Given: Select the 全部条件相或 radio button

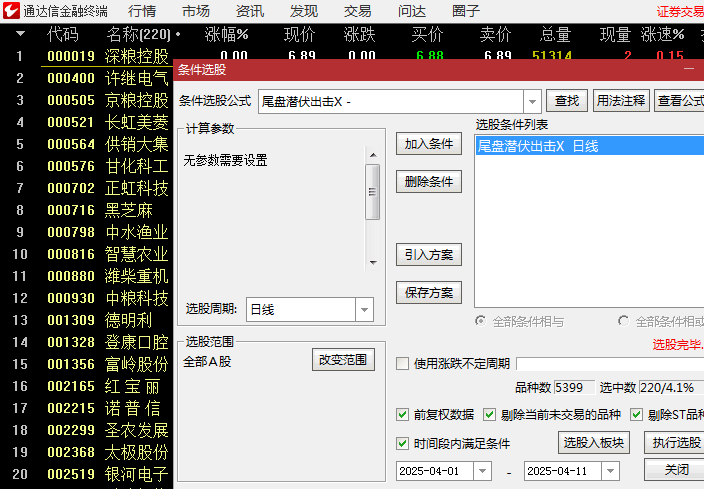Looking at the screenshot, I should [623, 321].
